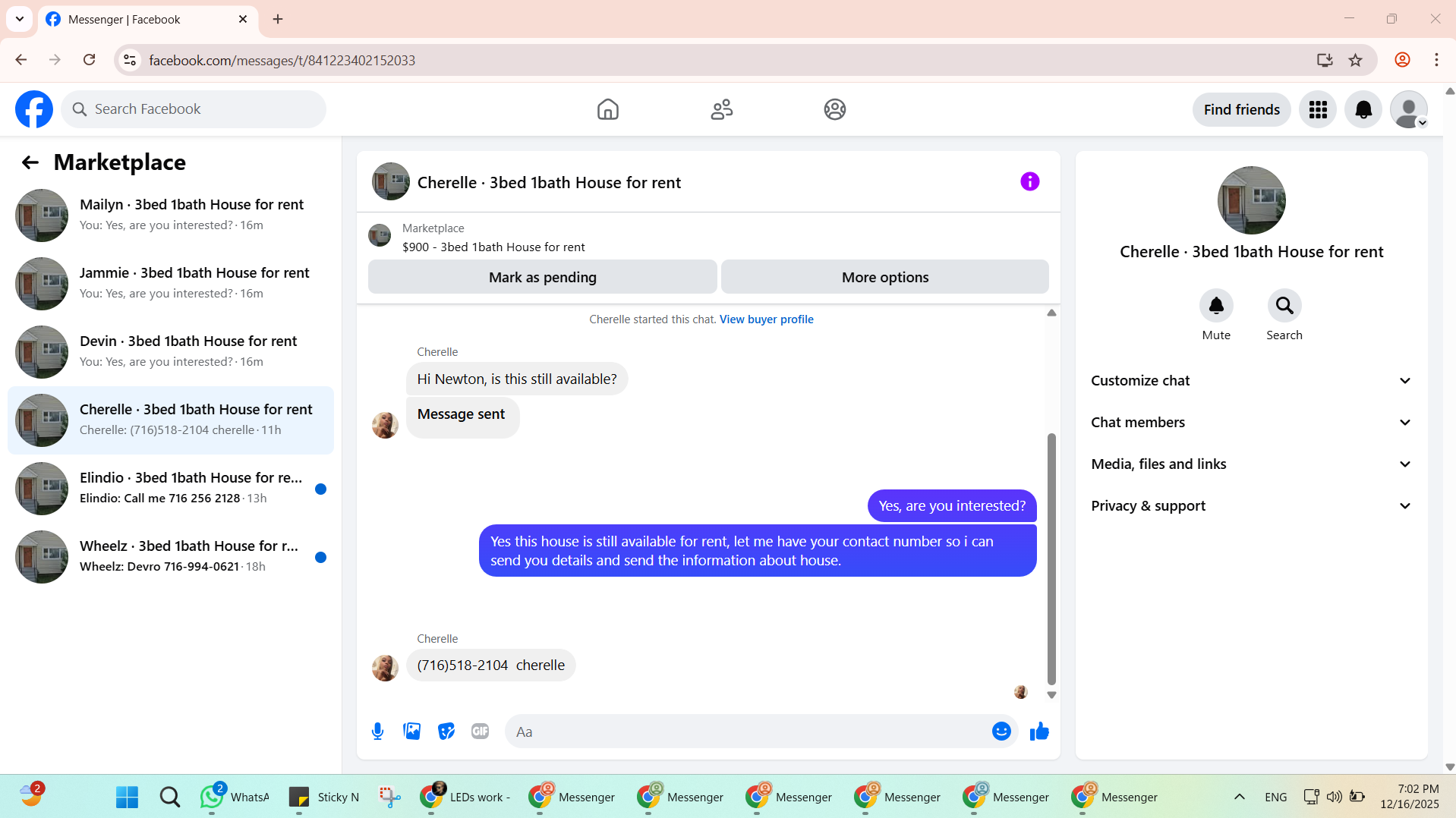
Task: Open Devin 3bed 1bath House conversation
Action: [x=171, y=352]
